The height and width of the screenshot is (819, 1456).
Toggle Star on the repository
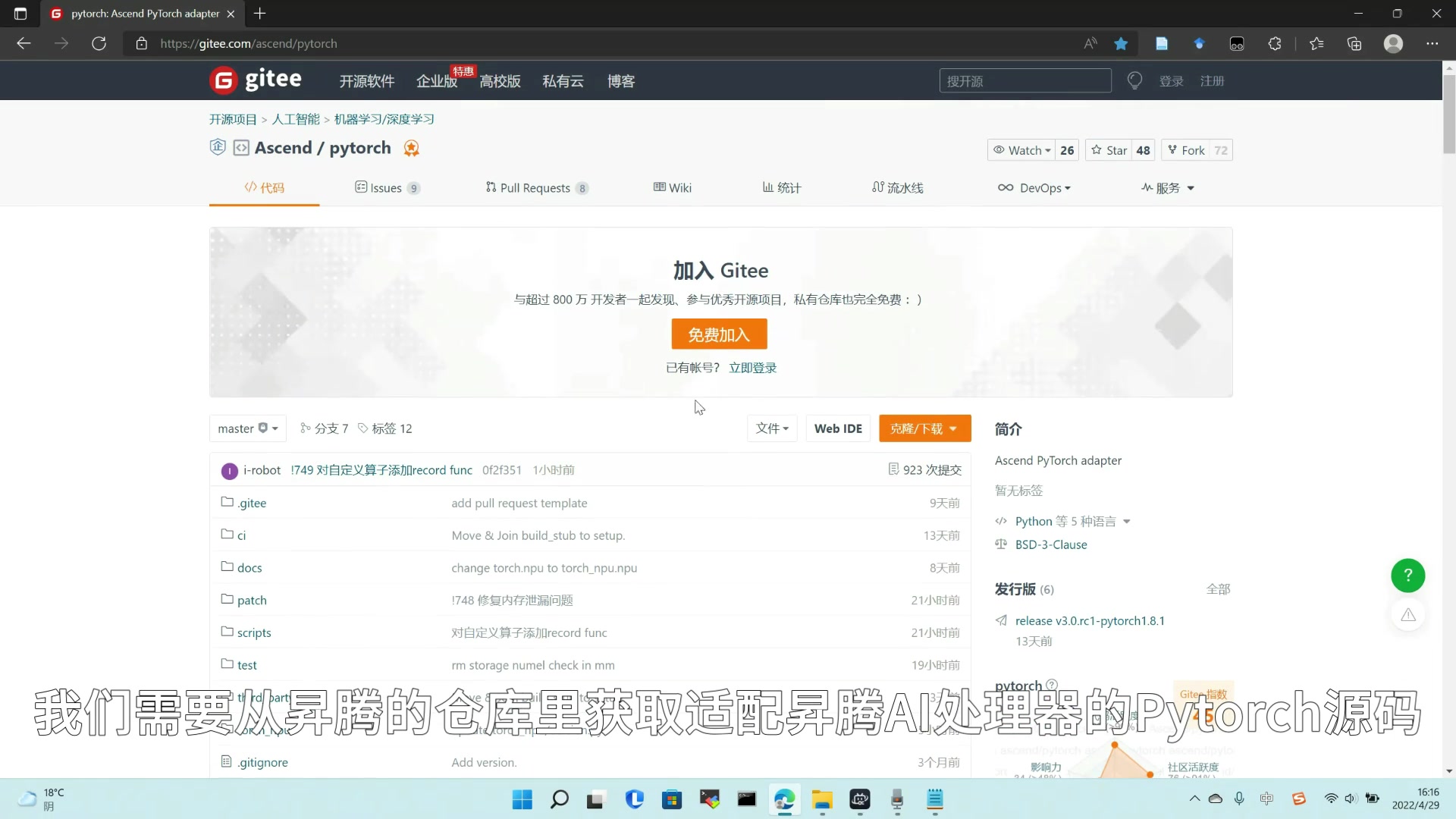pyautogui.click(x=1109, y=150)
